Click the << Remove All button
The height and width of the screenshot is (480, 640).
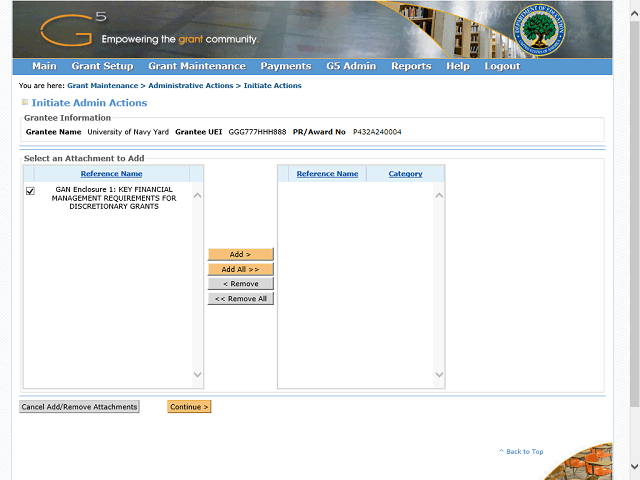240,299
